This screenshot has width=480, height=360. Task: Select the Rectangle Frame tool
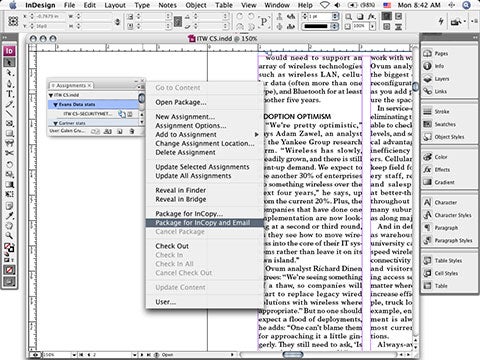coord(9,124)
